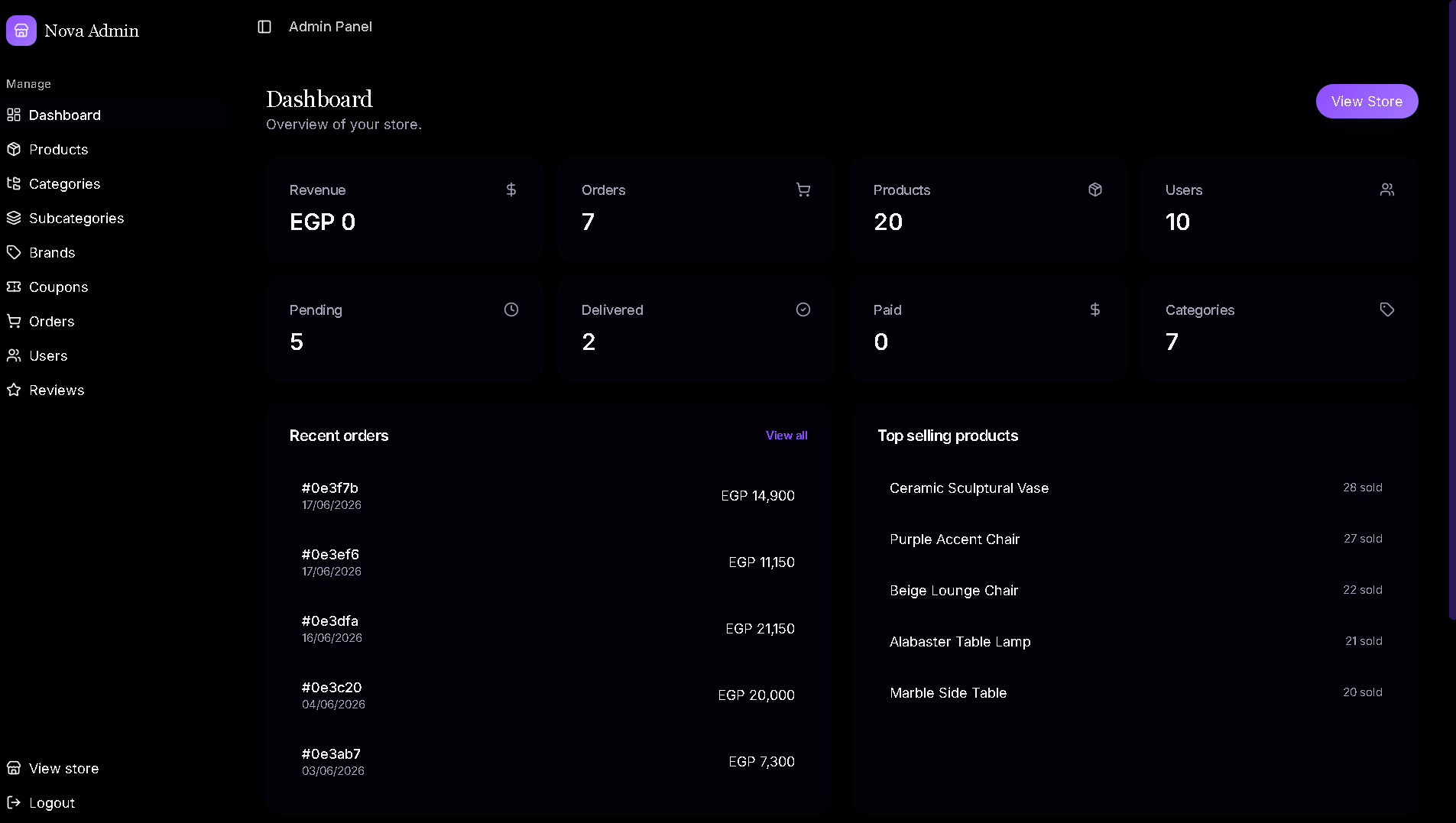
Task: Click View all recent orders link
Action: [786, 436]
